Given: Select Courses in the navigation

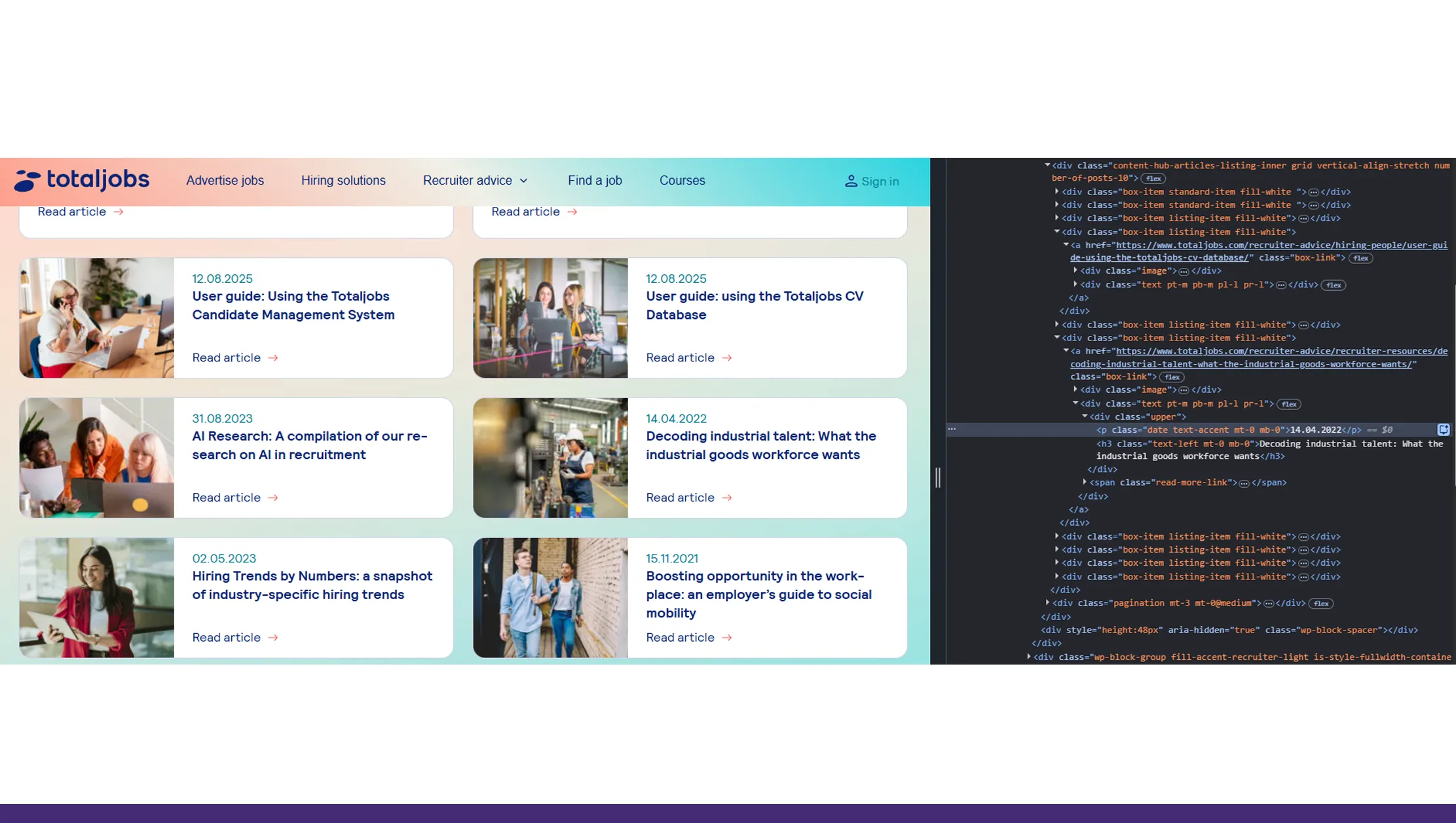Looking at the screenshot, I should point(682,181).
